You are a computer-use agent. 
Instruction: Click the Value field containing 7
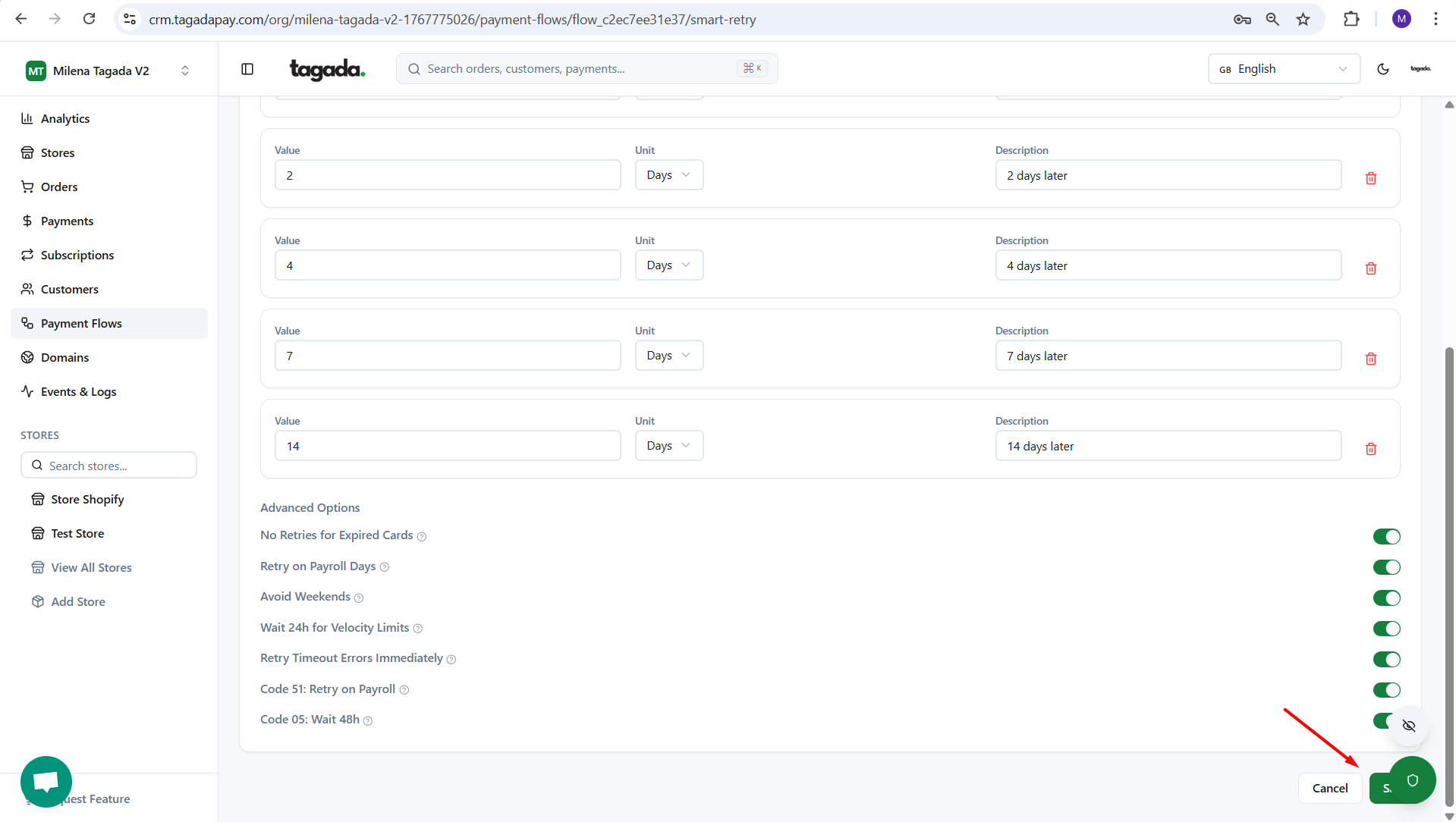[x=447, y=356]
